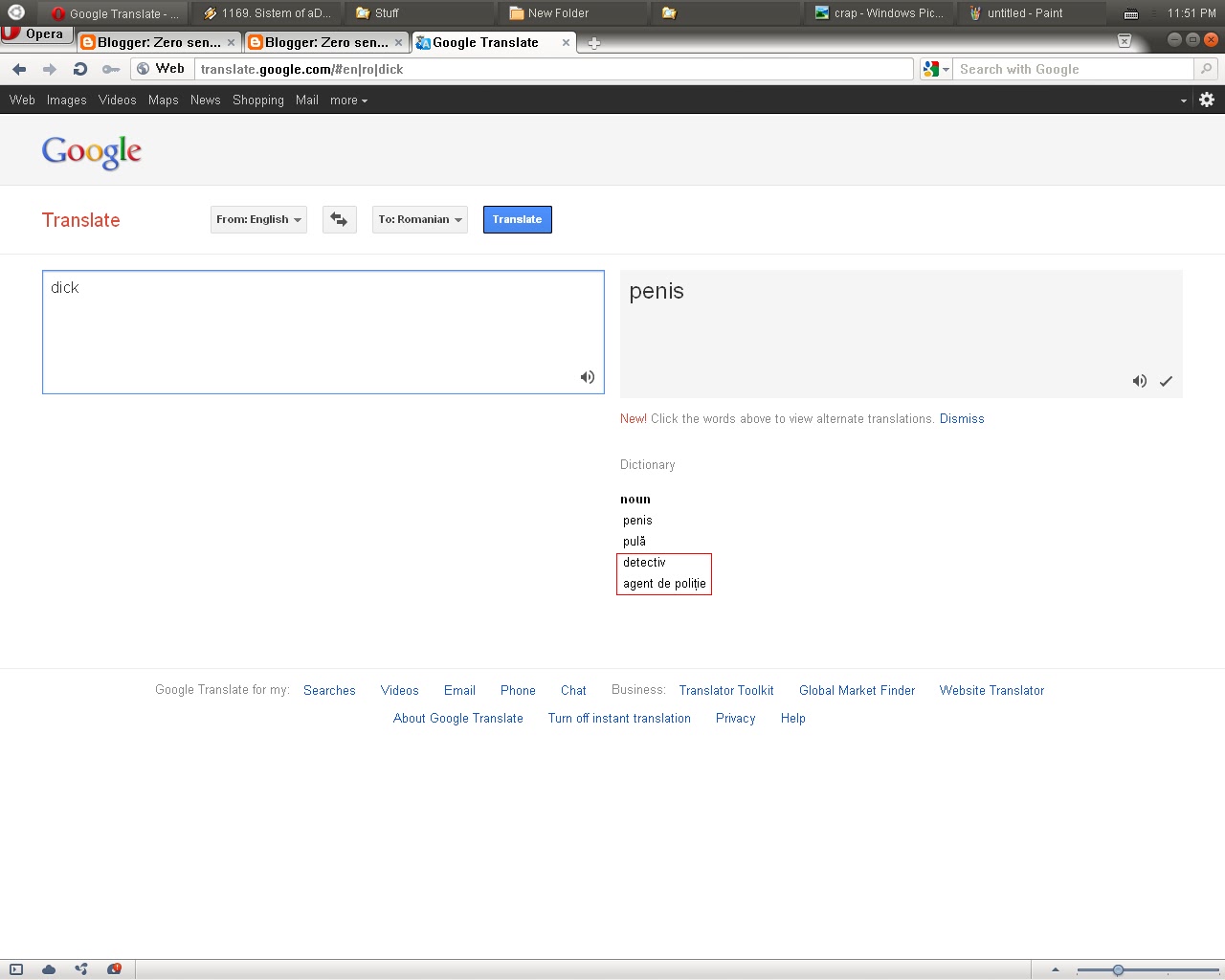
Task: Focus the Search with Google field
Action: (1073, 69)
